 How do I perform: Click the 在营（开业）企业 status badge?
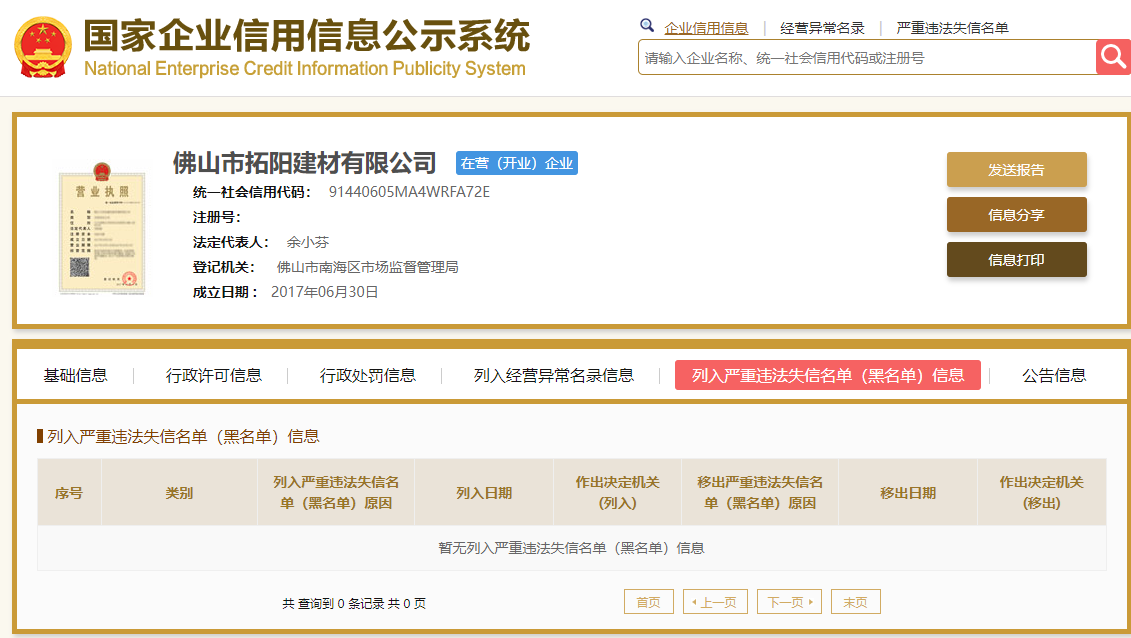pos(516,163)
